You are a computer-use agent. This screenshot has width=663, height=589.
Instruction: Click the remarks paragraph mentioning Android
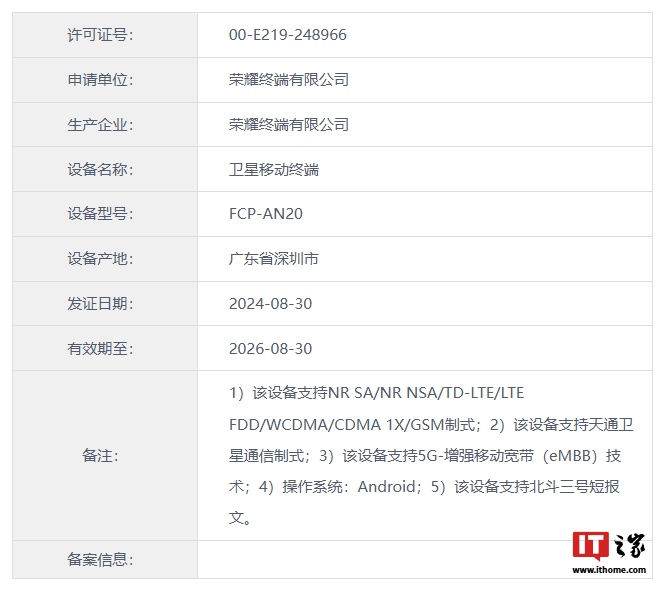tap(430, 455)
